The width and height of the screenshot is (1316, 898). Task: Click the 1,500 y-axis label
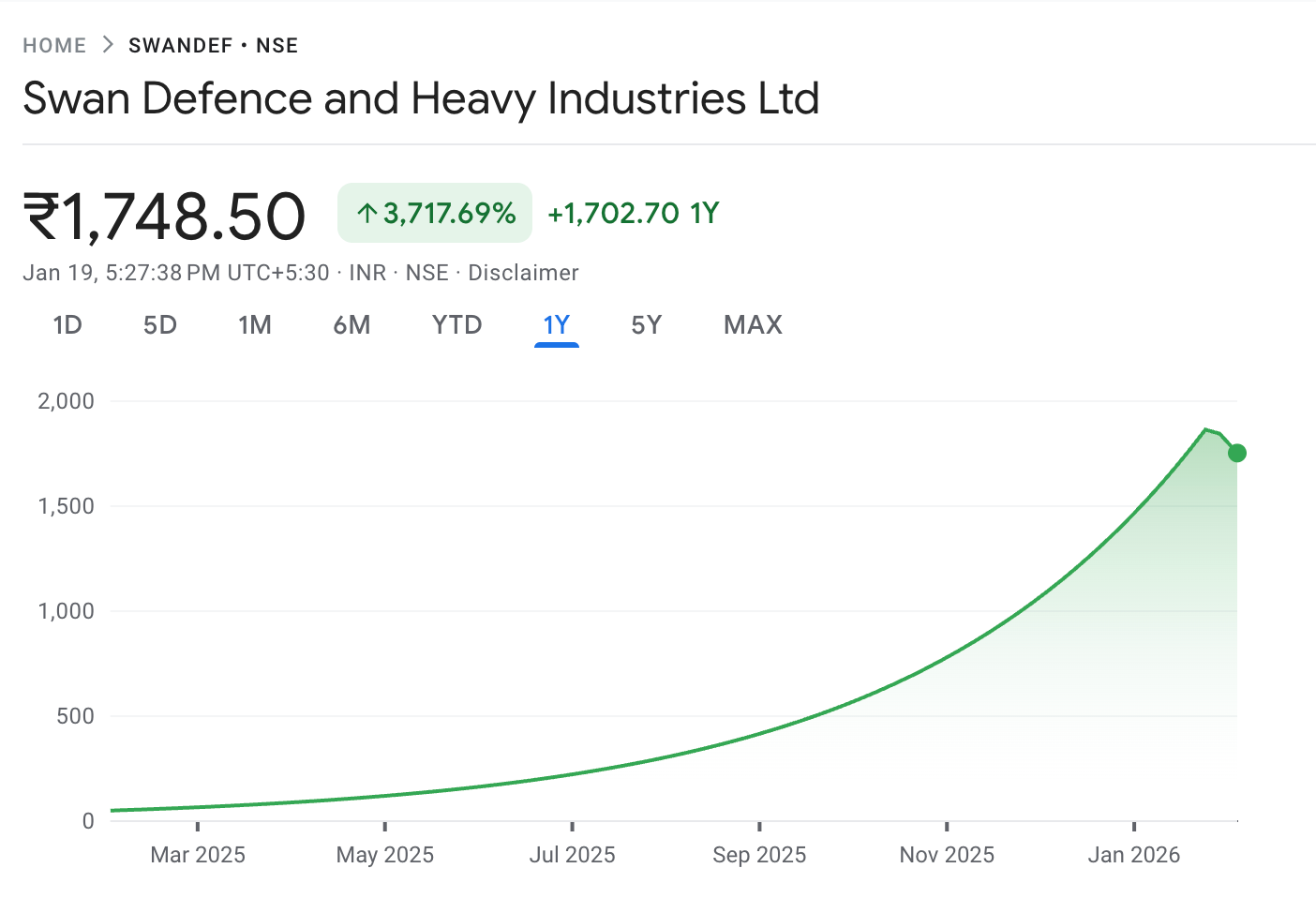coord(66,506)
